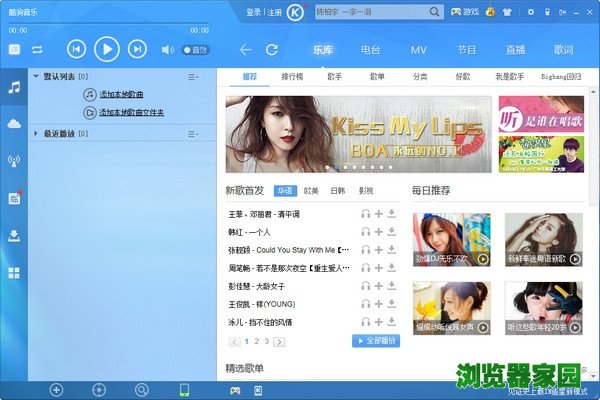The height and width of the screenshot is (400, 600).
Task: Click the search box with 陈柏宇 text
Action: click(372, 13)
